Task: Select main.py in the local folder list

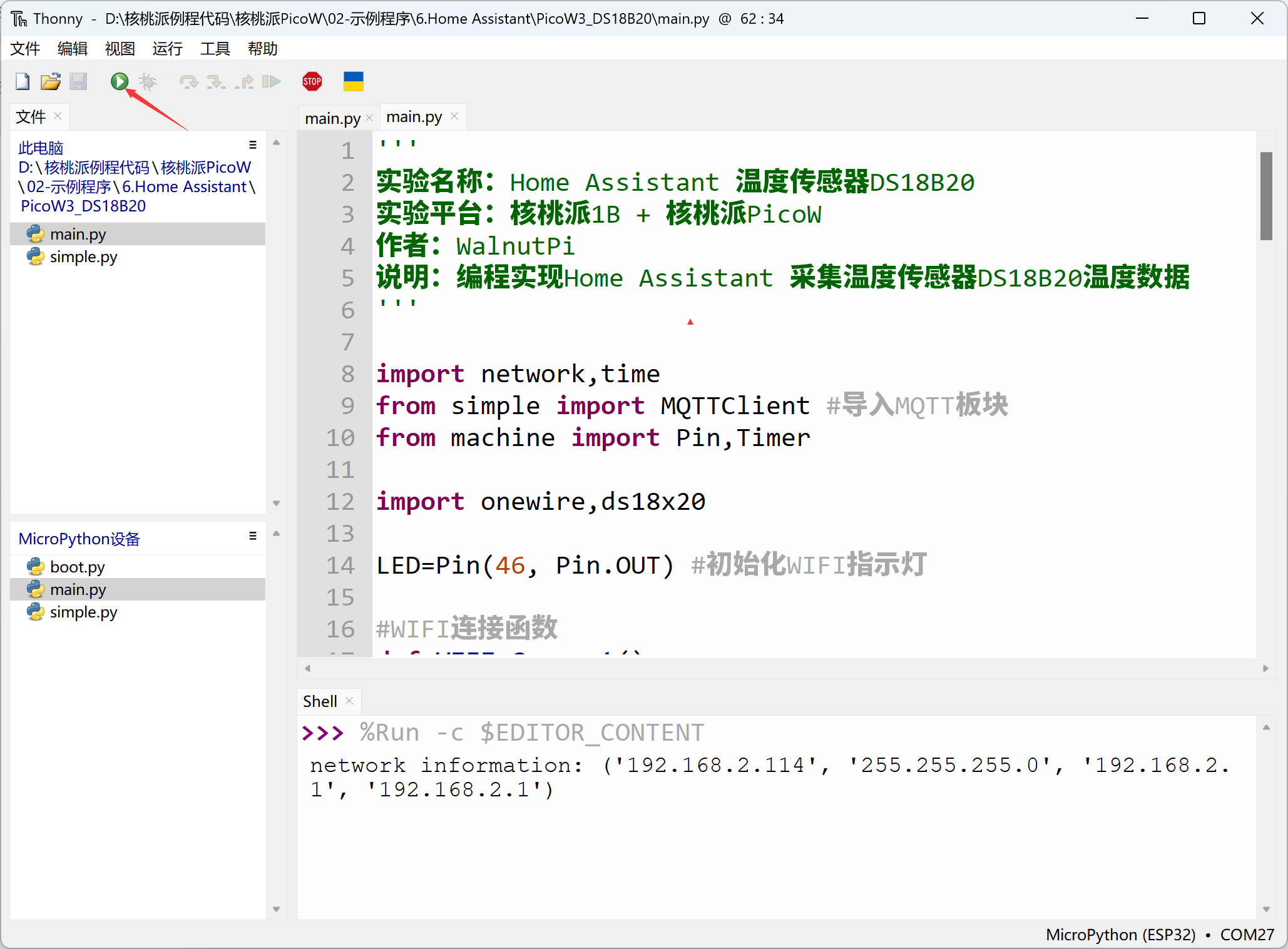Action: [138, 234]
